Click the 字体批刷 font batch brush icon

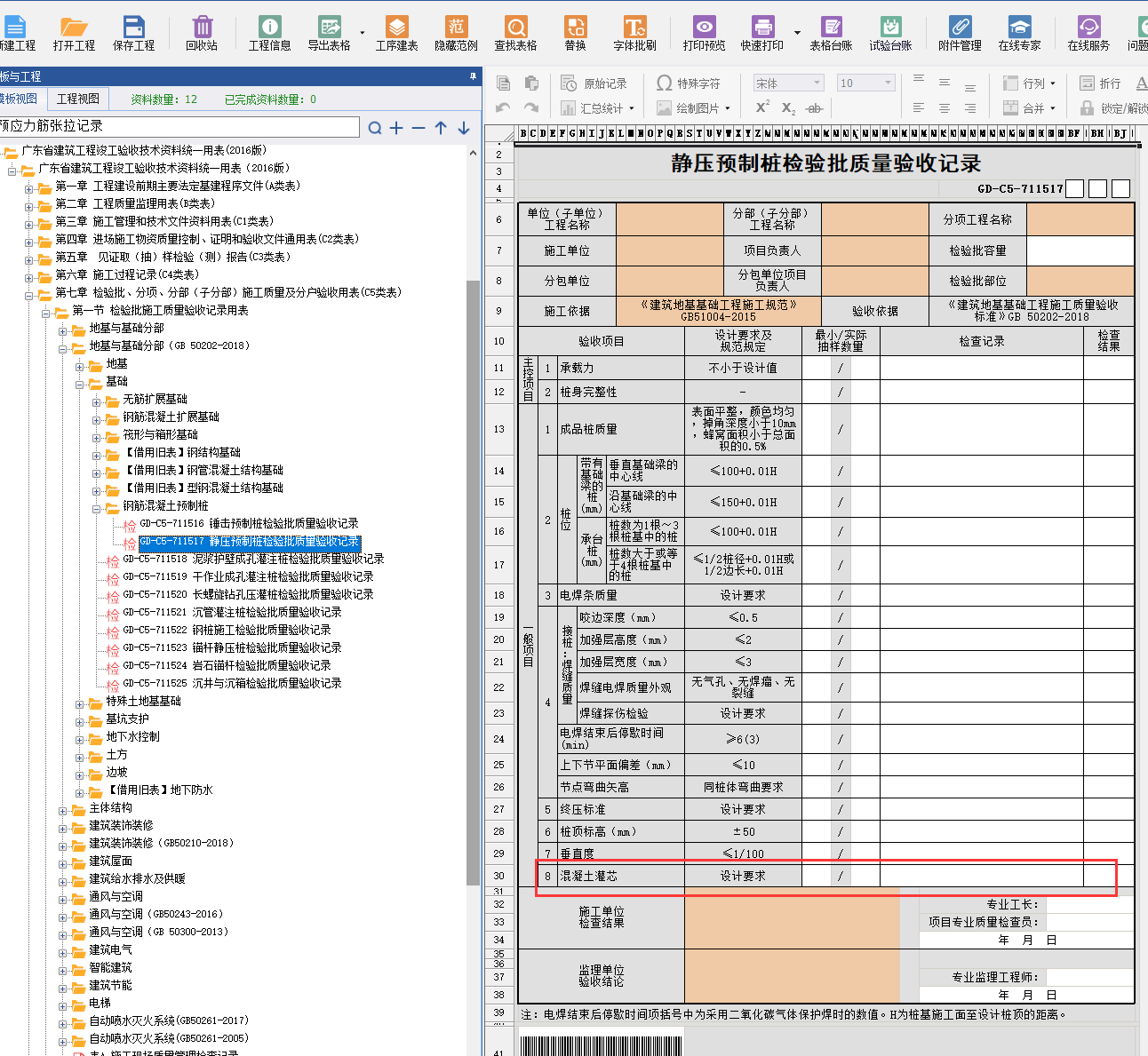pos(634,34)
